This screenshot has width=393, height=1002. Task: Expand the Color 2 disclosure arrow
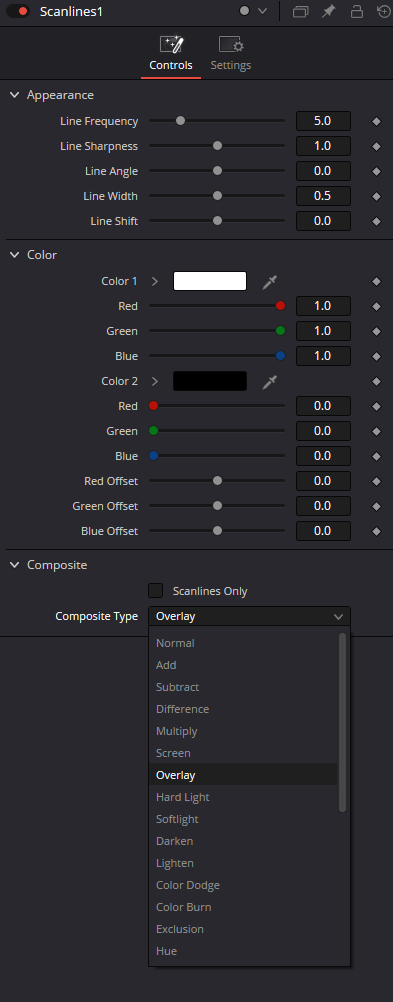pyautogui.click(x=155, y=382)
